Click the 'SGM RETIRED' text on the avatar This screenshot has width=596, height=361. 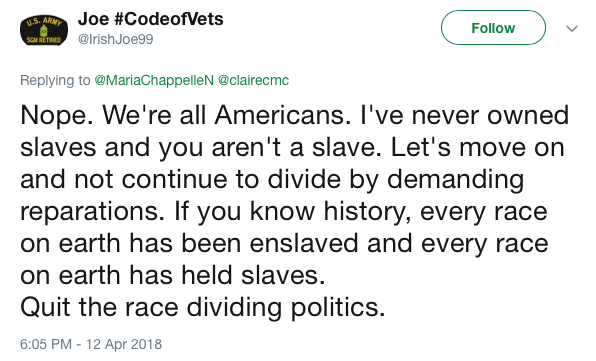click(43, 40)
